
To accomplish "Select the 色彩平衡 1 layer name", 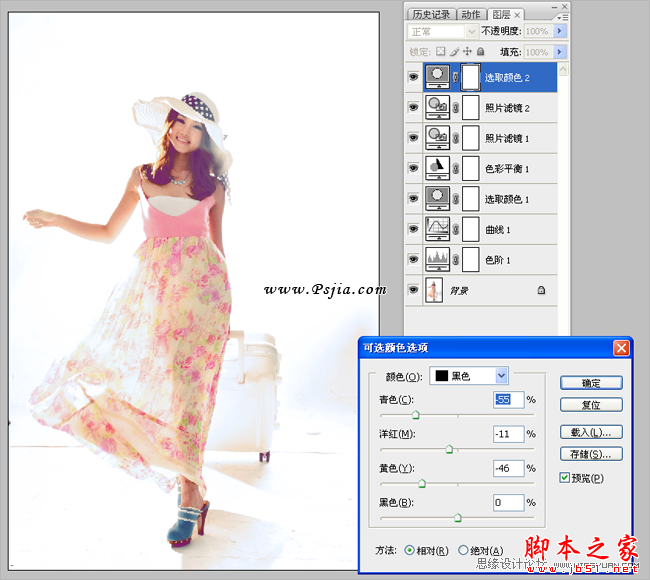I will pyautogui.click(x=507, y=169).
